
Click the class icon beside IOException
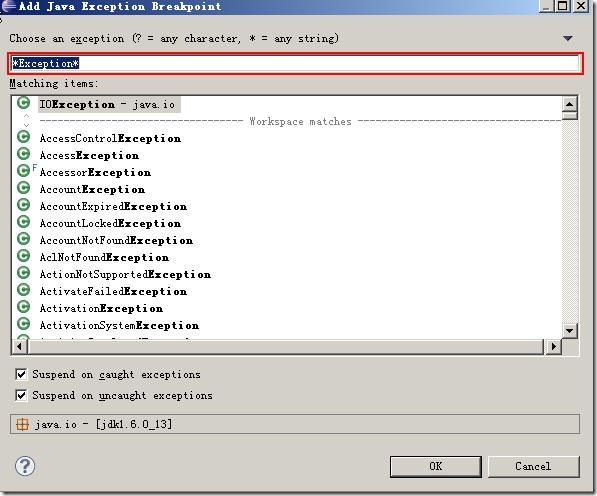click(x=24, y=103)
